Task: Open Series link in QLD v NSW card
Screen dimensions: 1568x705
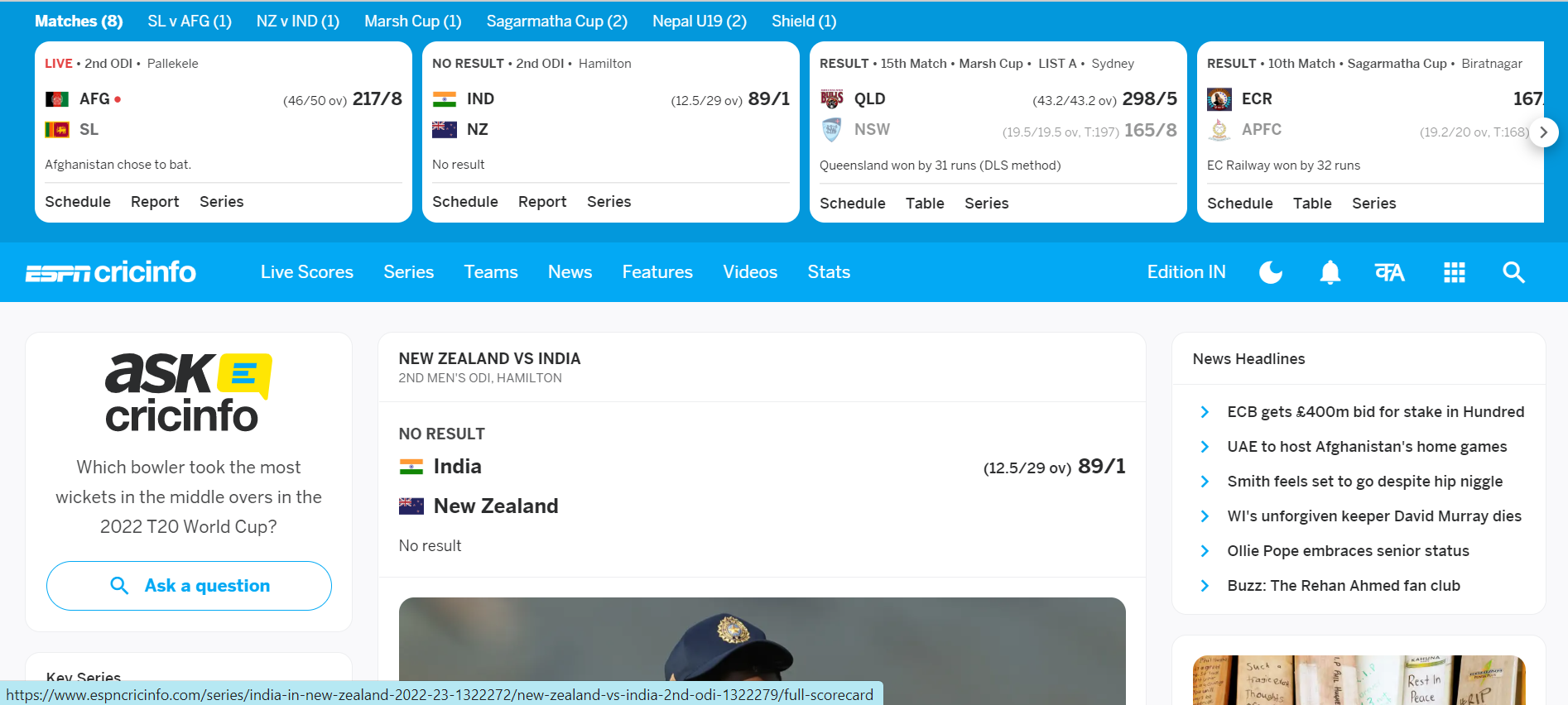Action: (x=987, y=204)
